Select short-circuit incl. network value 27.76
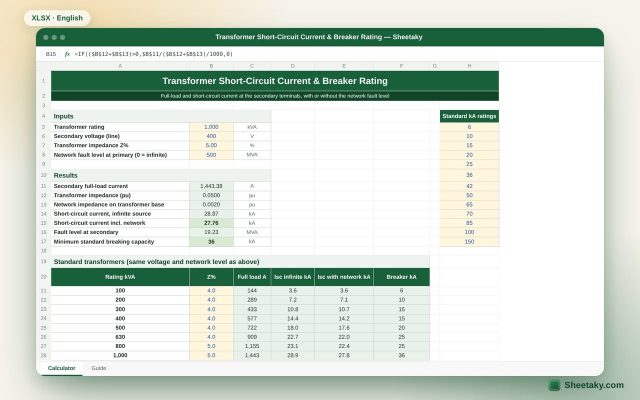The image size is (640, 400). click(x=211, y=223)
